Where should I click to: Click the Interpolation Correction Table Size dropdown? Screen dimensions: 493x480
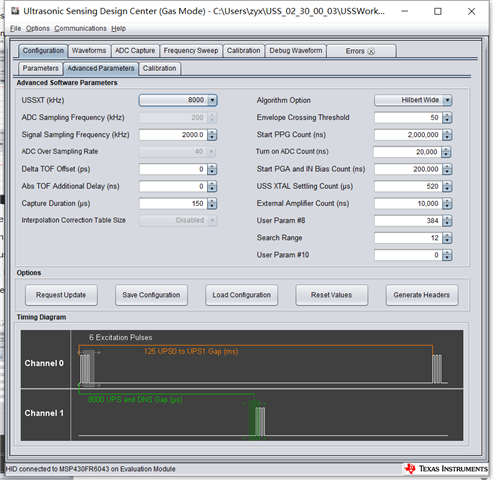(178, 220)
